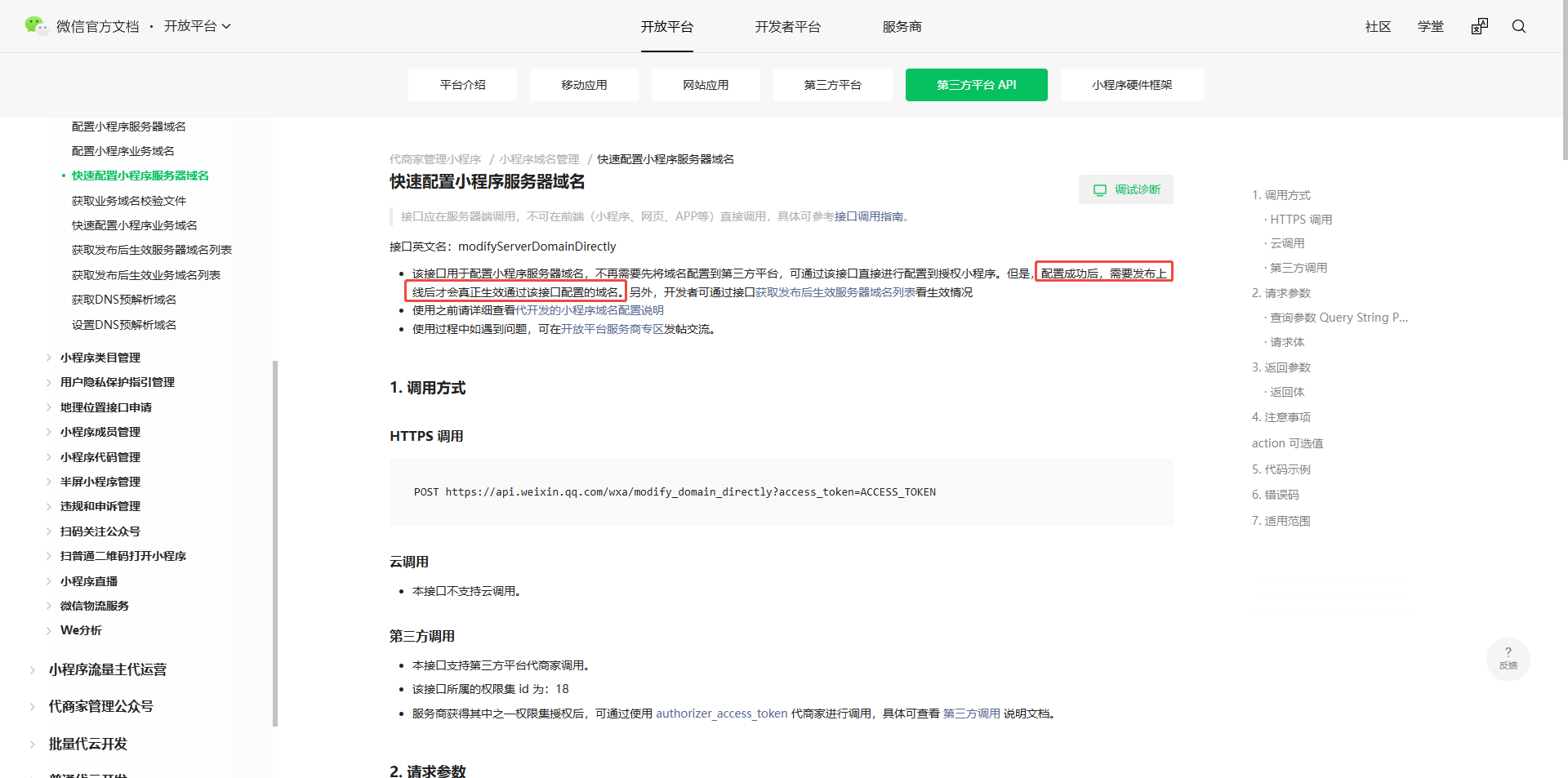Screen dimensions: 1568x778
Task: Click the 调试诊断 debug button
Action: point(1126,189)
